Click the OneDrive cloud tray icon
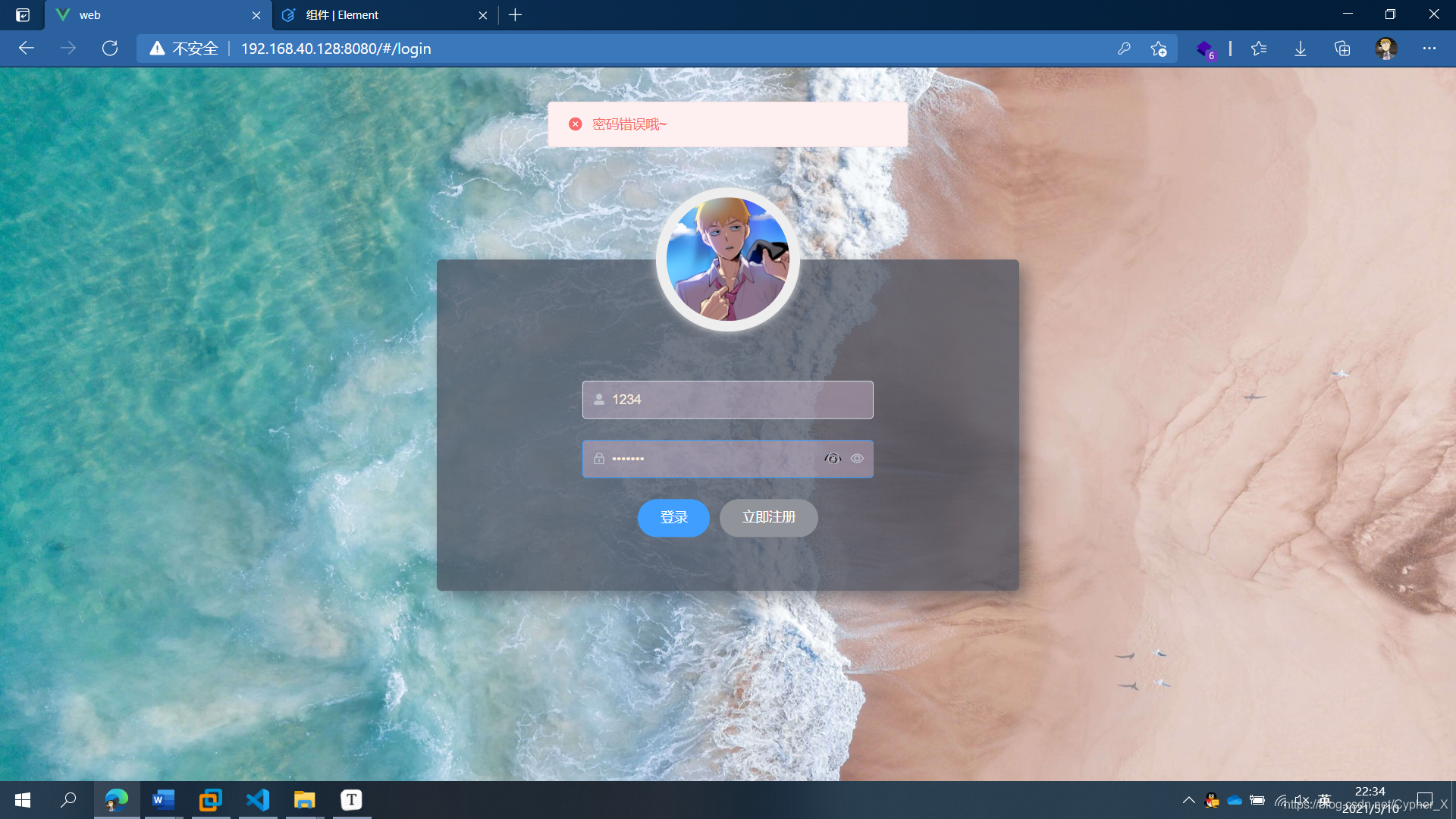Viewport: 1456px width, 819px height. (x=1235, y=800)
